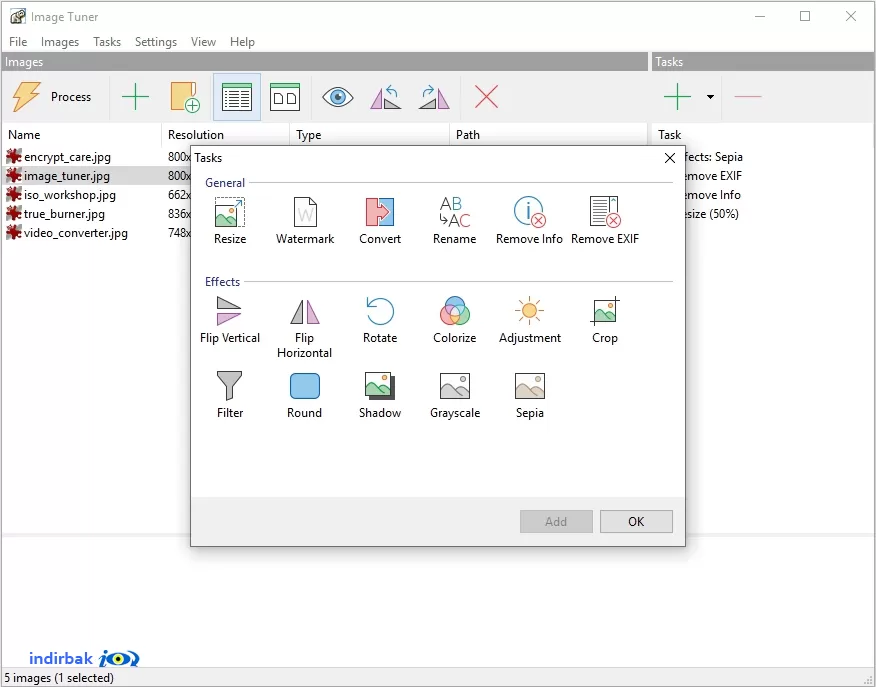Switch to details list view
The image size is (876, 687).
[237, 97]
